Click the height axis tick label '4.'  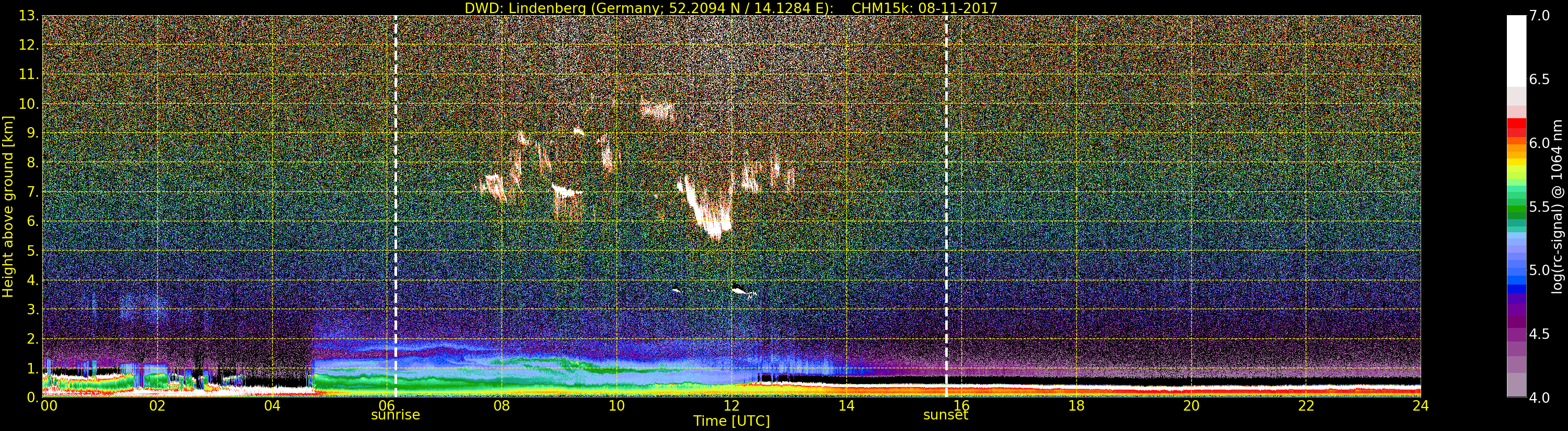pyautogui.click(x=32, y=280)
